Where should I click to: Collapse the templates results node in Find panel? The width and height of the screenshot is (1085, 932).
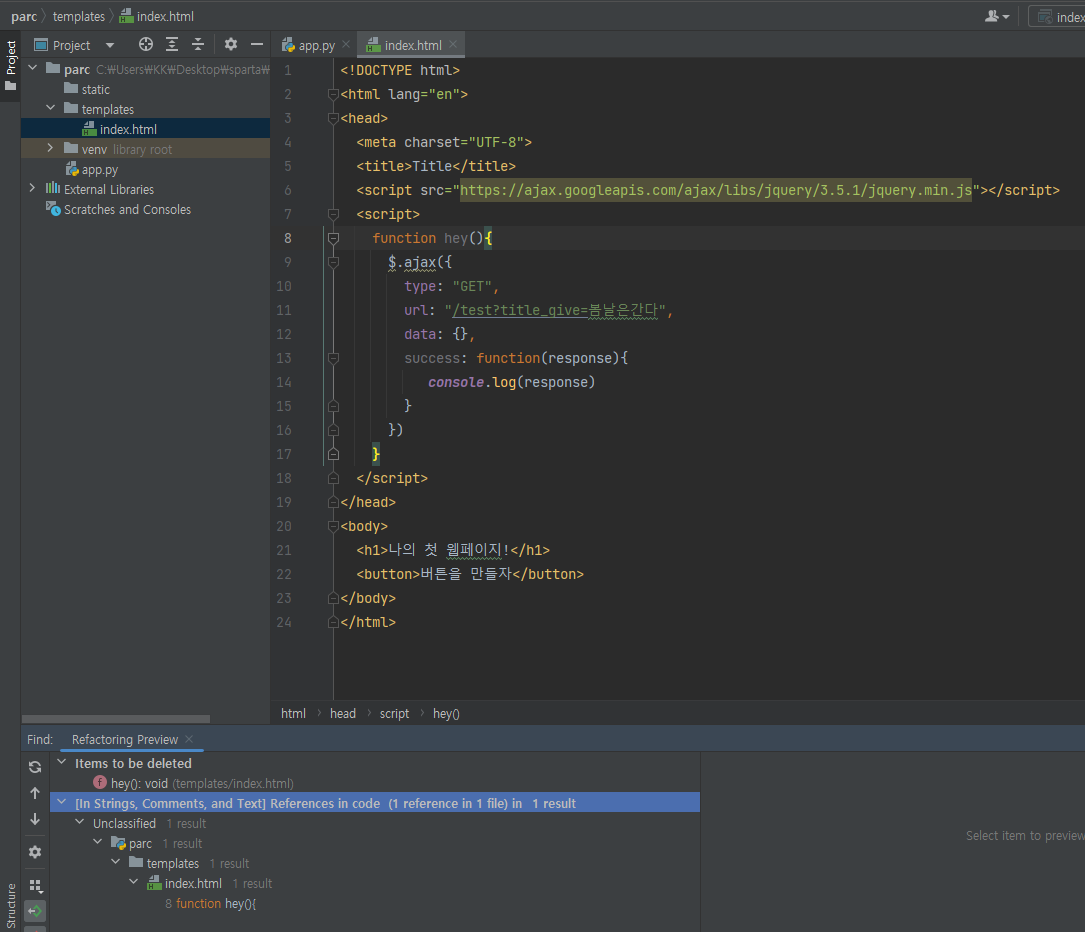pyautogui.click(x=116, y=863)
